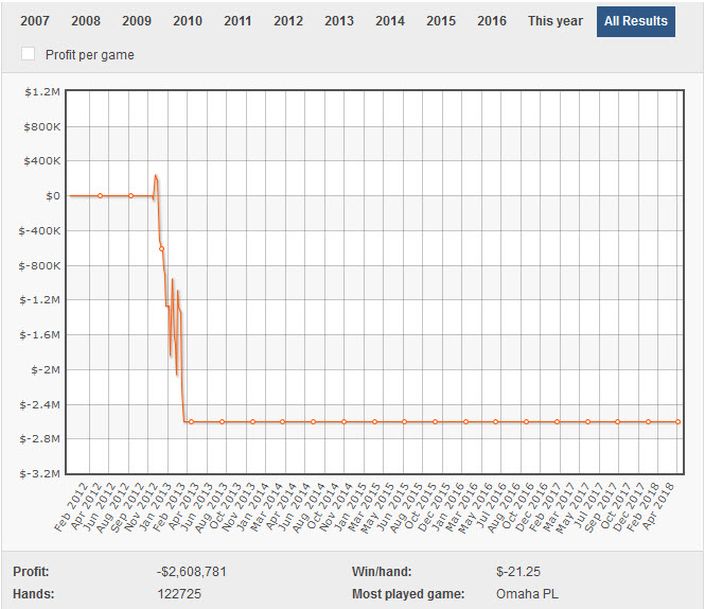Select the 2008 year tab
The image size is (705, 609).
86,21
